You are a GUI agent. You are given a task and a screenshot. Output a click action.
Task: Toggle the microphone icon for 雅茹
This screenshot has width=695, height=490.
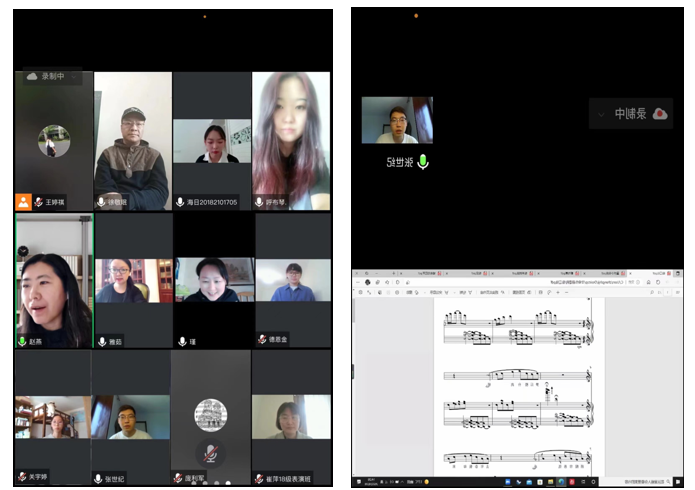[101, 341]
